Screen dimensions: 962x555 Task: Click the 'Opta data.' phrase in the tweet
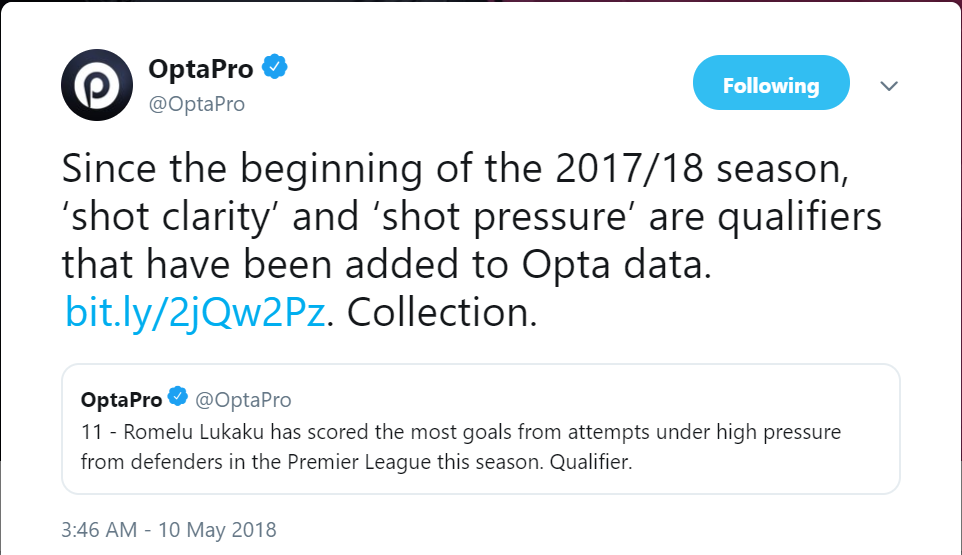617,264
